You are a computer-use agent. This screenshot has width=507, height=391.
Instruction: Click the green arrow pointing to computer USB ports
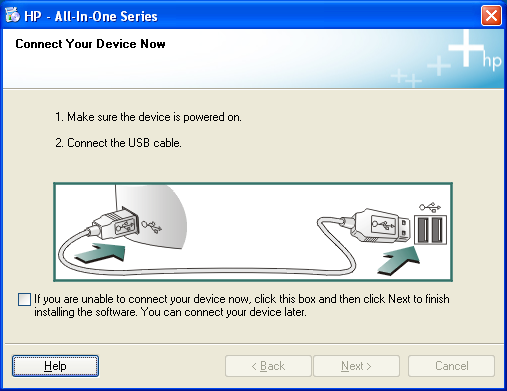(399, 261)
